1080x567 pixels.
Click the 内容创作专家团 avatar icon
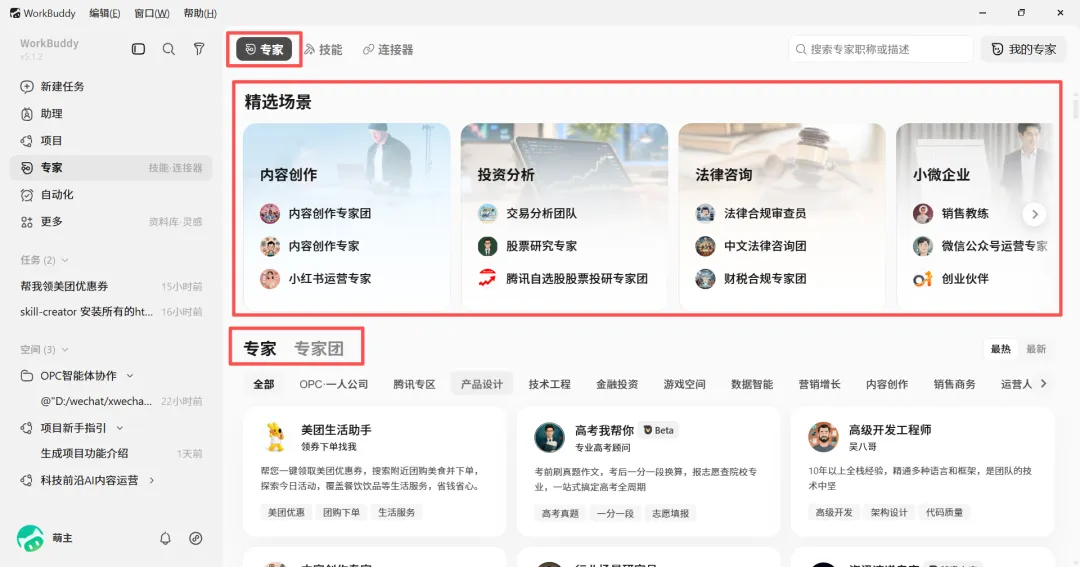click(270, 214)
